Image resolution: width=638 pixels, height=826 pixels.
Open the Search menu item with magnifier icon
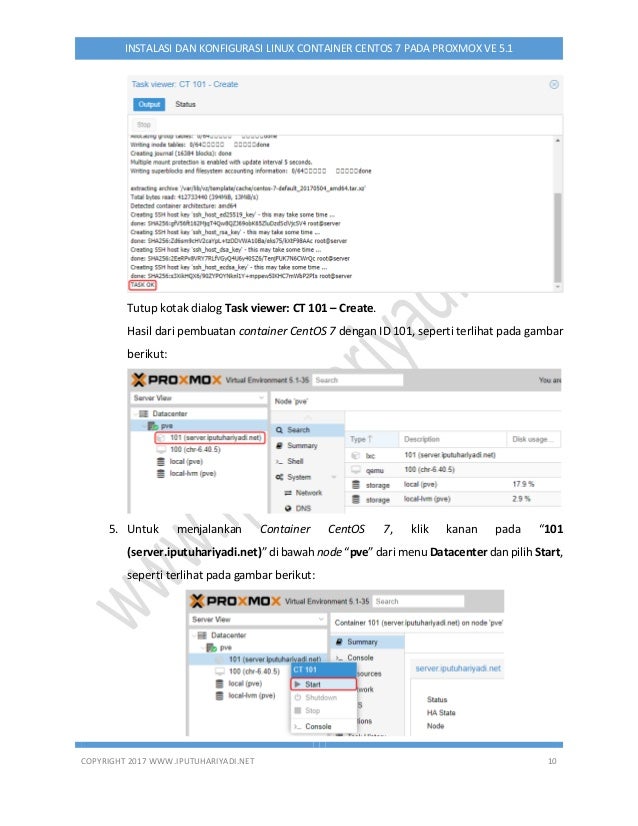[x=308, y=430]
